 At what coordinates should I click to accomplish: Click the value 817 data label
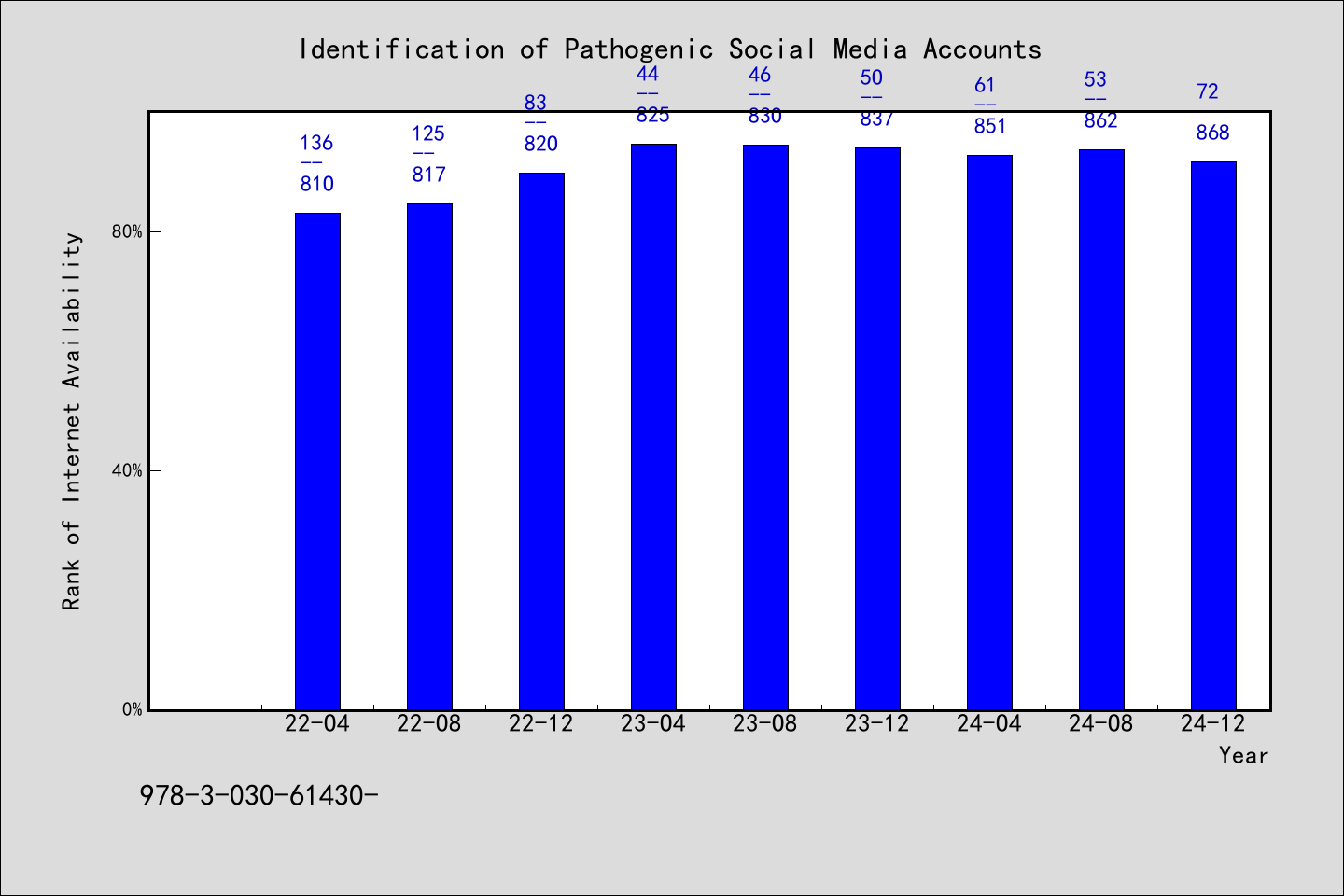tap(429, 175)
